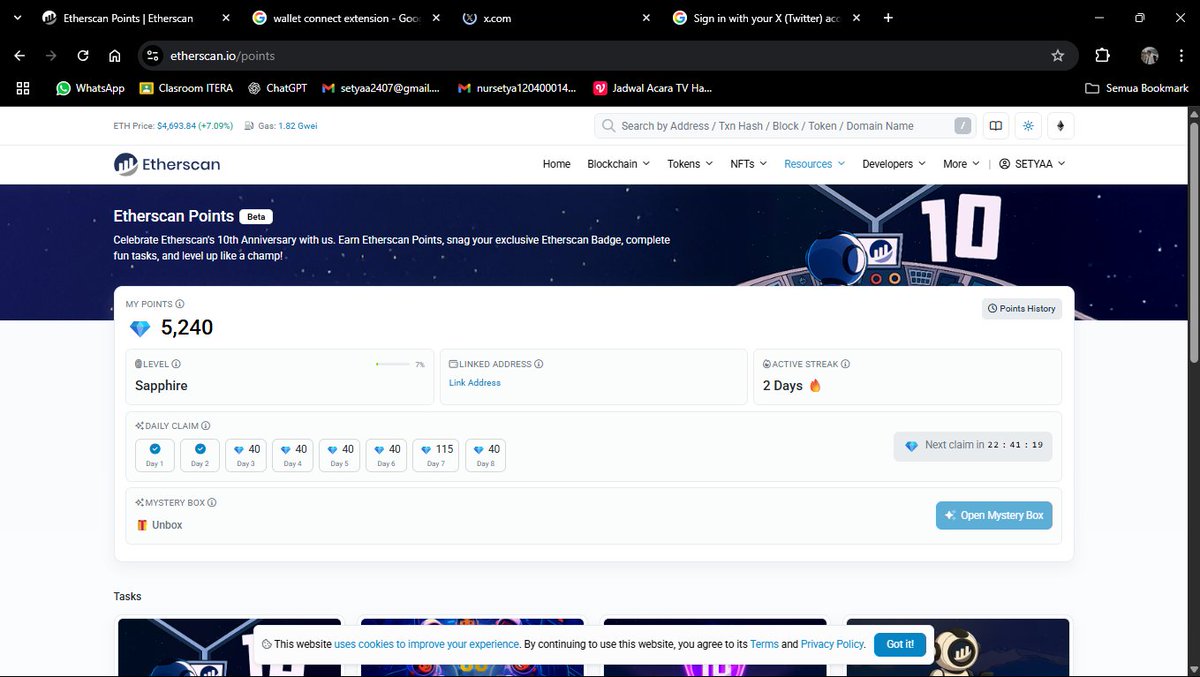The height and width of the screenshot is (677, 1200).
Task: Click the gift box Unbox icon
Action: 142,525
